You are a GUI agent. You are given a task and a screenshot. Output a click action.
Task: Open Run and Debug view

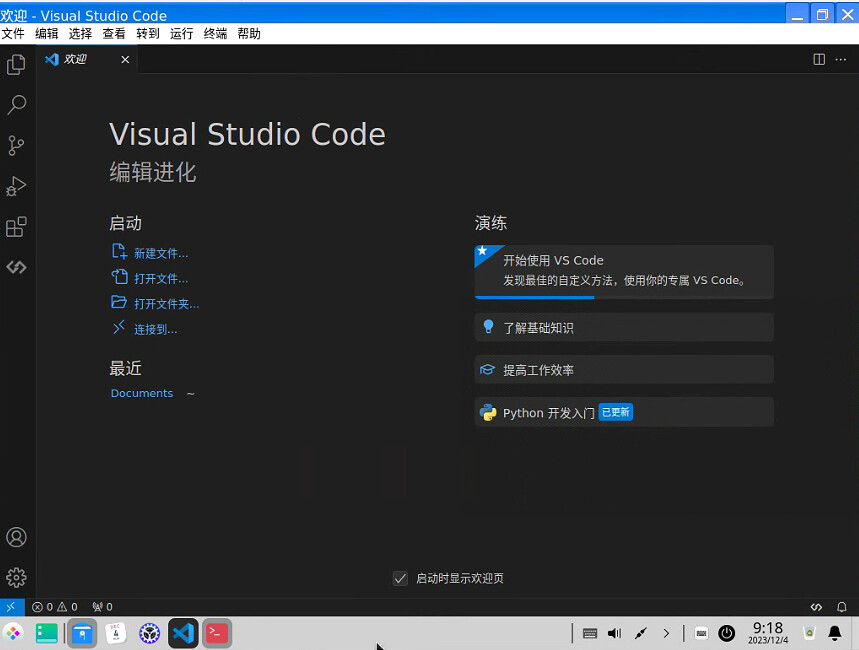[x=16, y=187]
